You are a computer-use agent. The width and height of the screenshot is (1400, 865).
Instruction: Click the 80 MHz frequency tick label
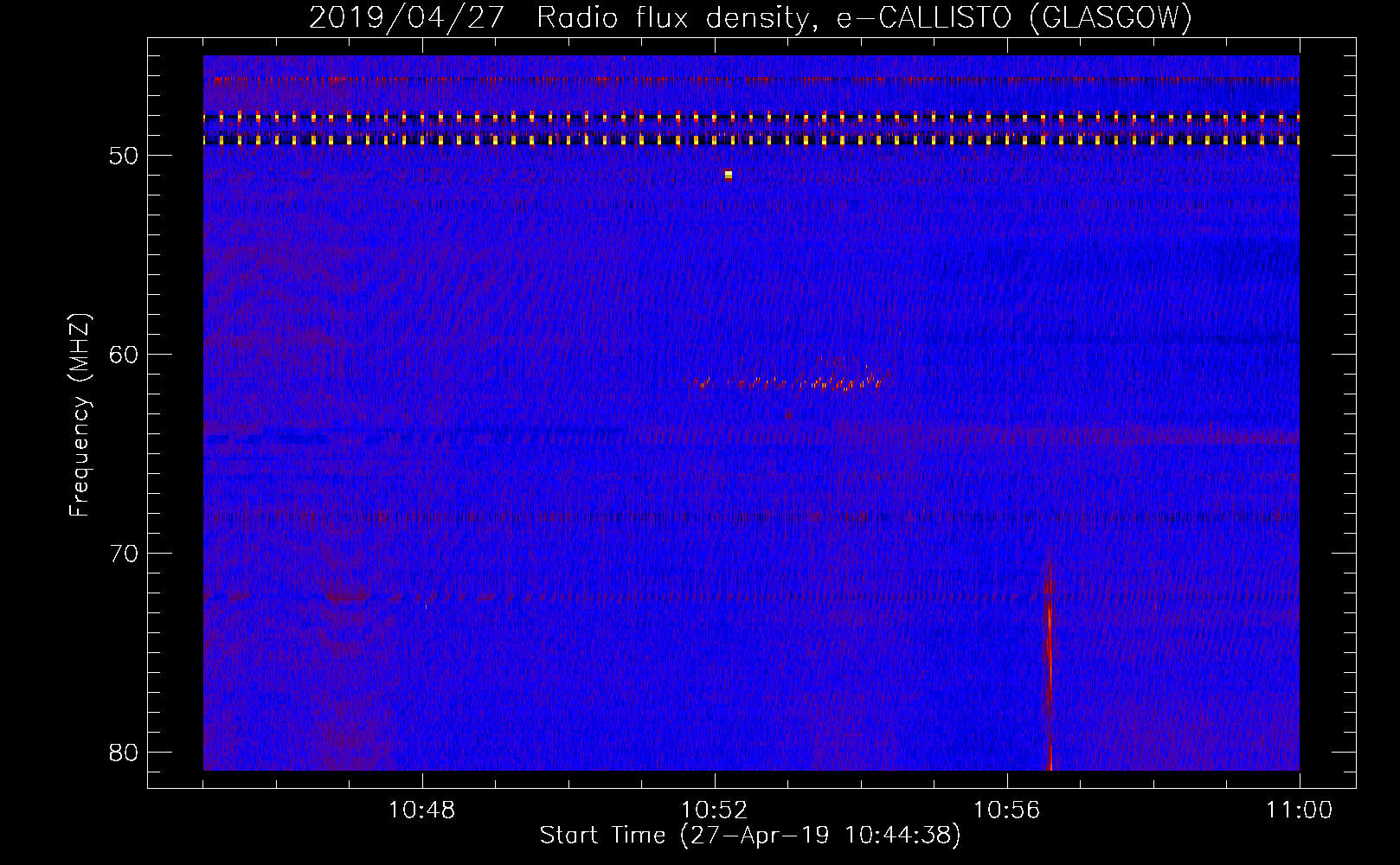[x=124, y=753]
